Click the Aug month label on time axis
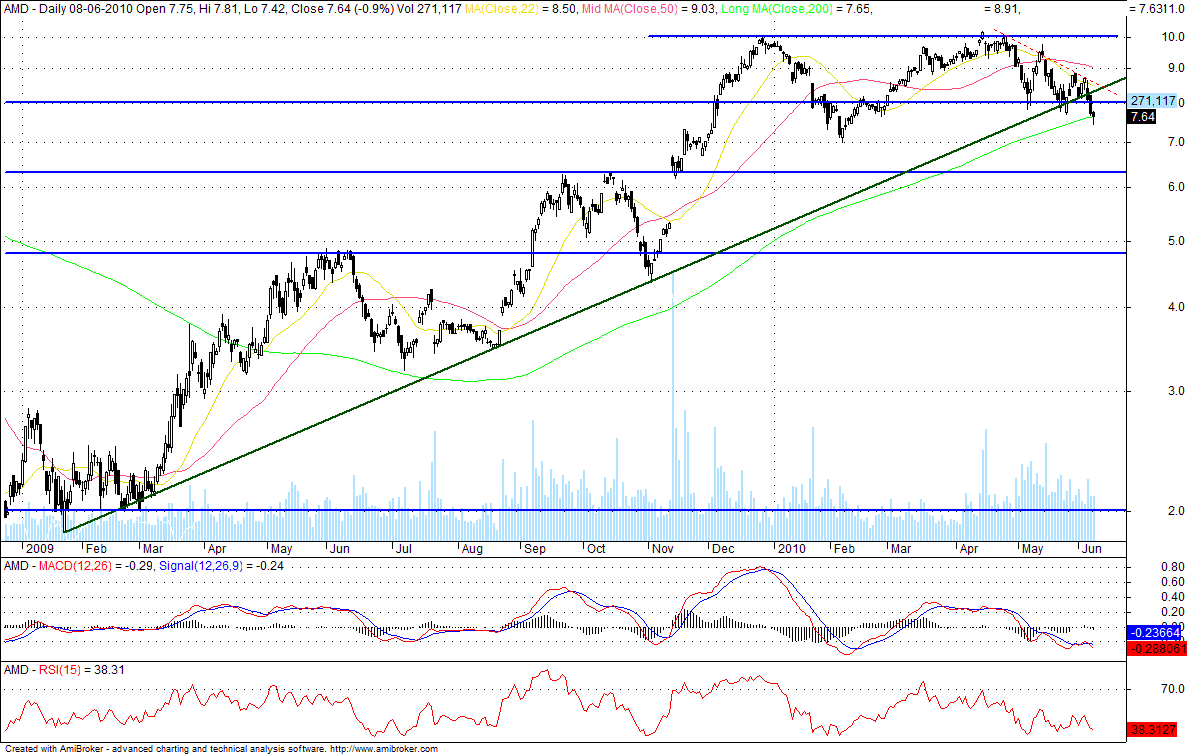Image resolution: width=1187 pixels, height=755 pixels. click(x=472, y=548)
